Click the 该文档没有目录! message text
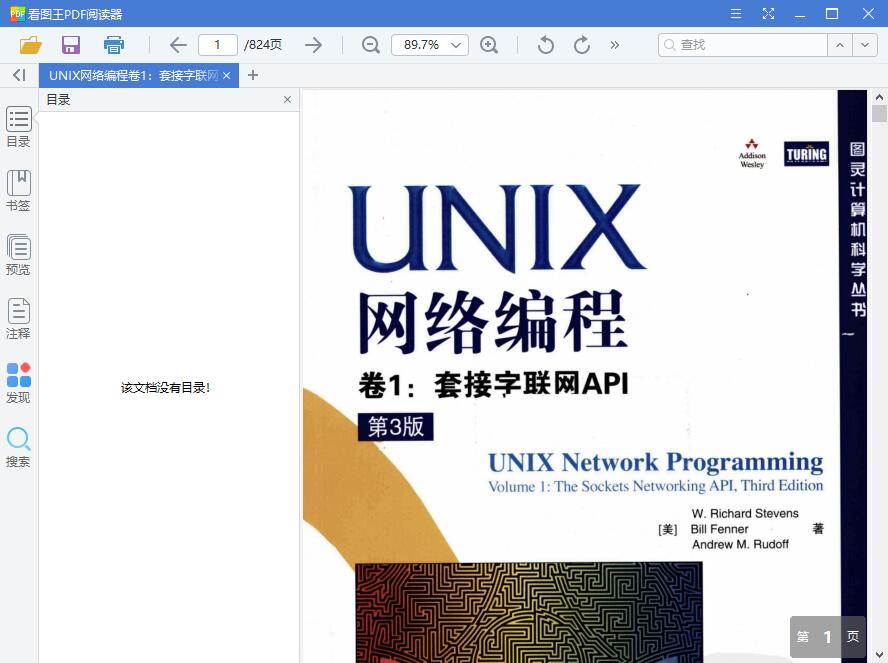Image resolution: width=888 pixels, height=663 pixels. (165, 388)
